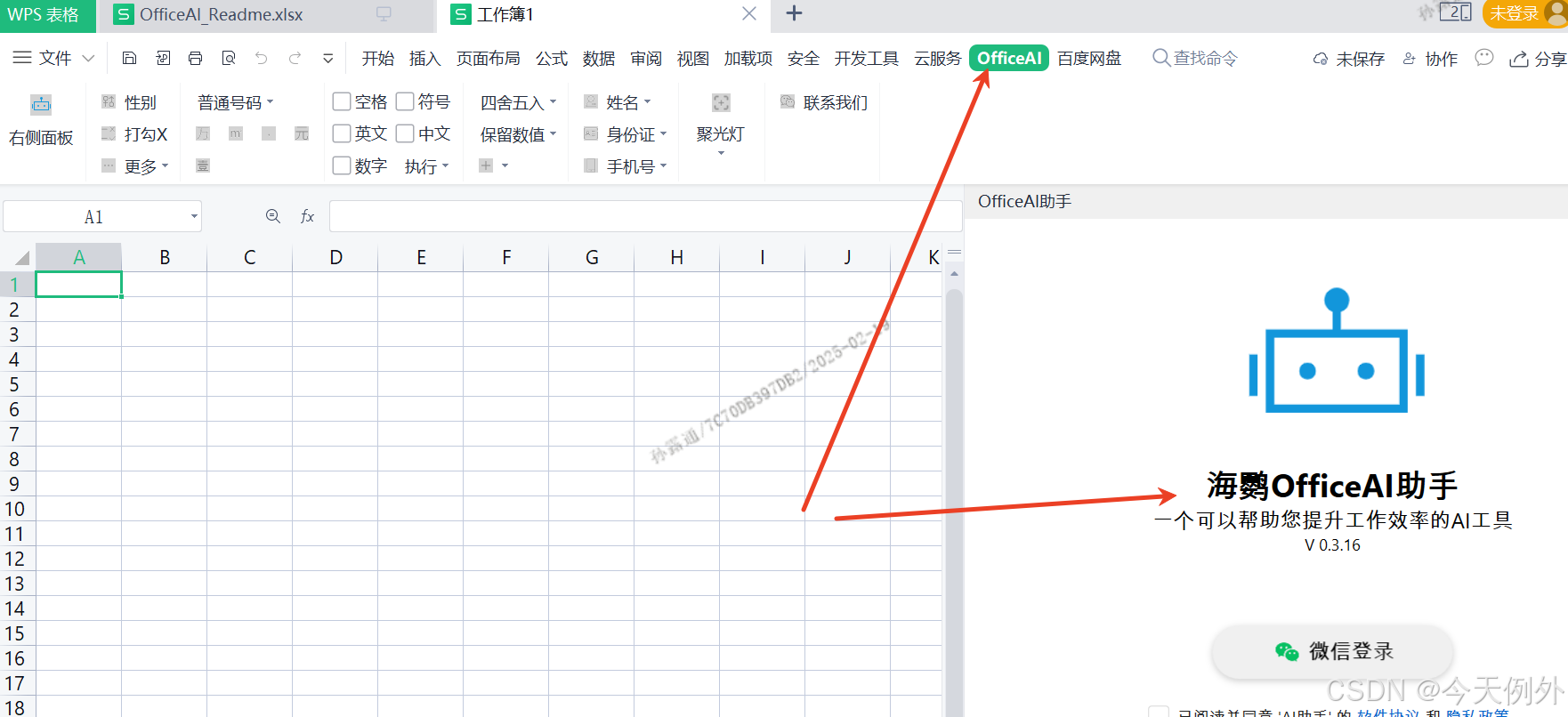Open the 普通号码 dropdown
1568x717 pixels.
[x=236, y=102]
